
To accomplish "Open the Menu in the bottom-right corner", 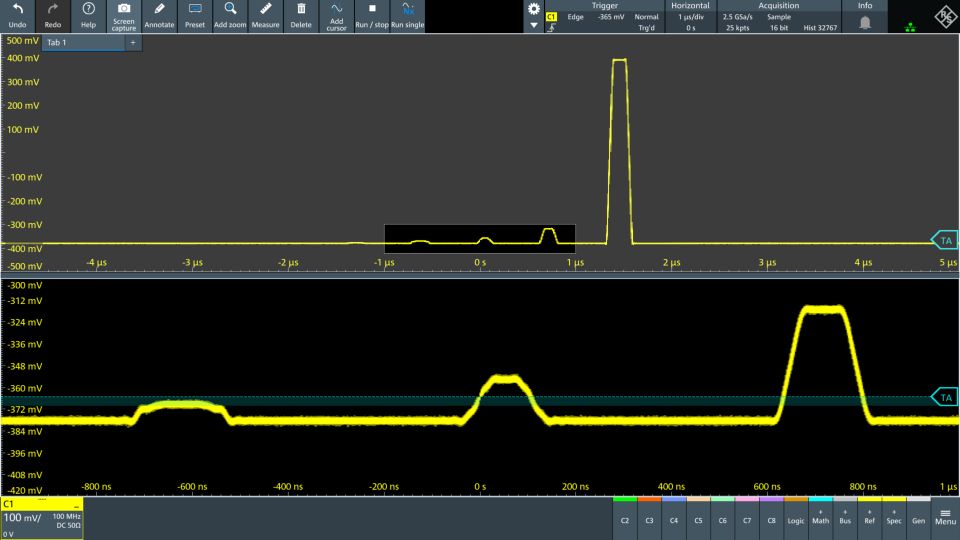I will click(x=945, y=517).
